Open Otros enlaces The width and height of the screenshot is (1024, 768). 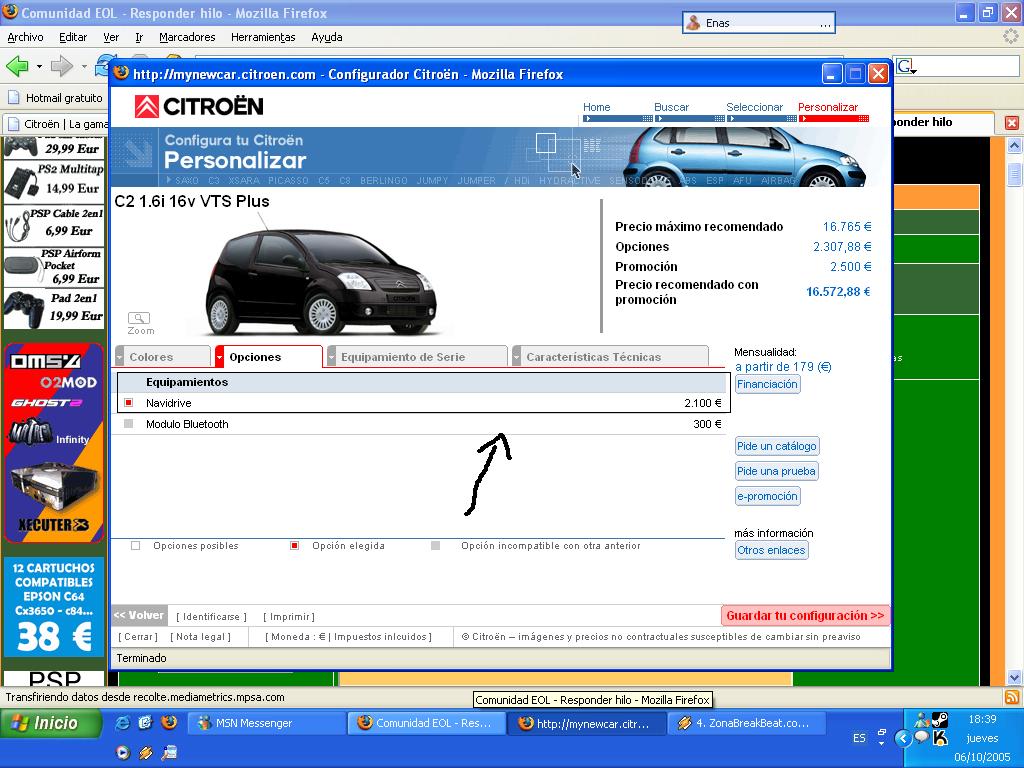(x=771, y=550)
